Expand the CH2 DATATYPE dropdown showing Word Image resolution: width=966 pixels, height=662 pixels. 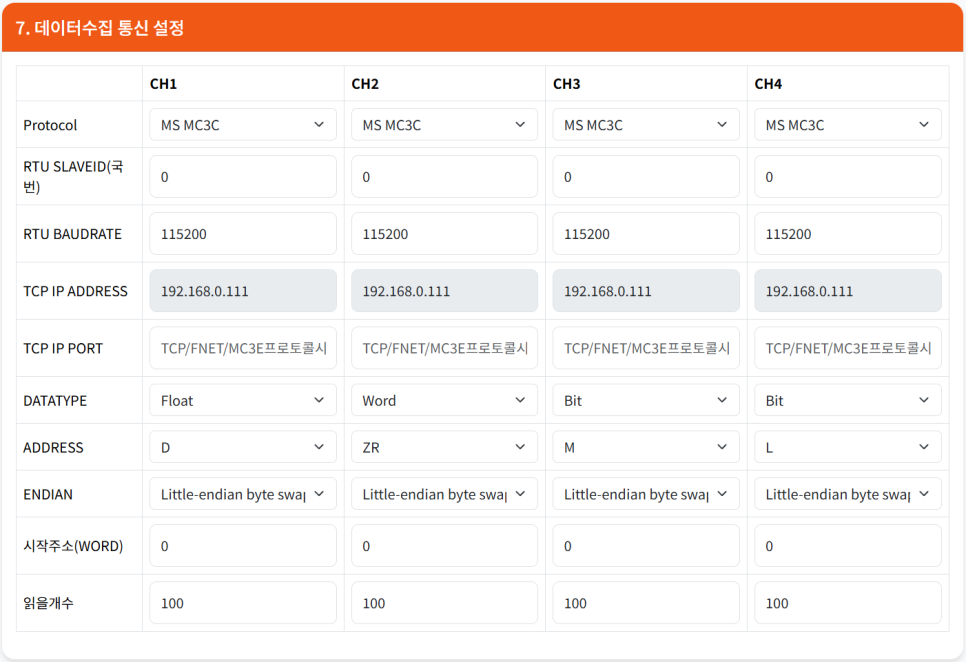(x=444, y=400)
